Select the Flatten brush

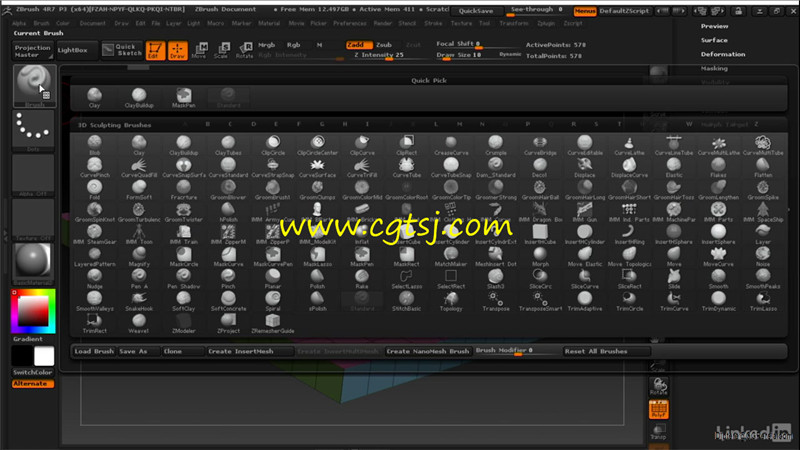(x=763, y=168)
